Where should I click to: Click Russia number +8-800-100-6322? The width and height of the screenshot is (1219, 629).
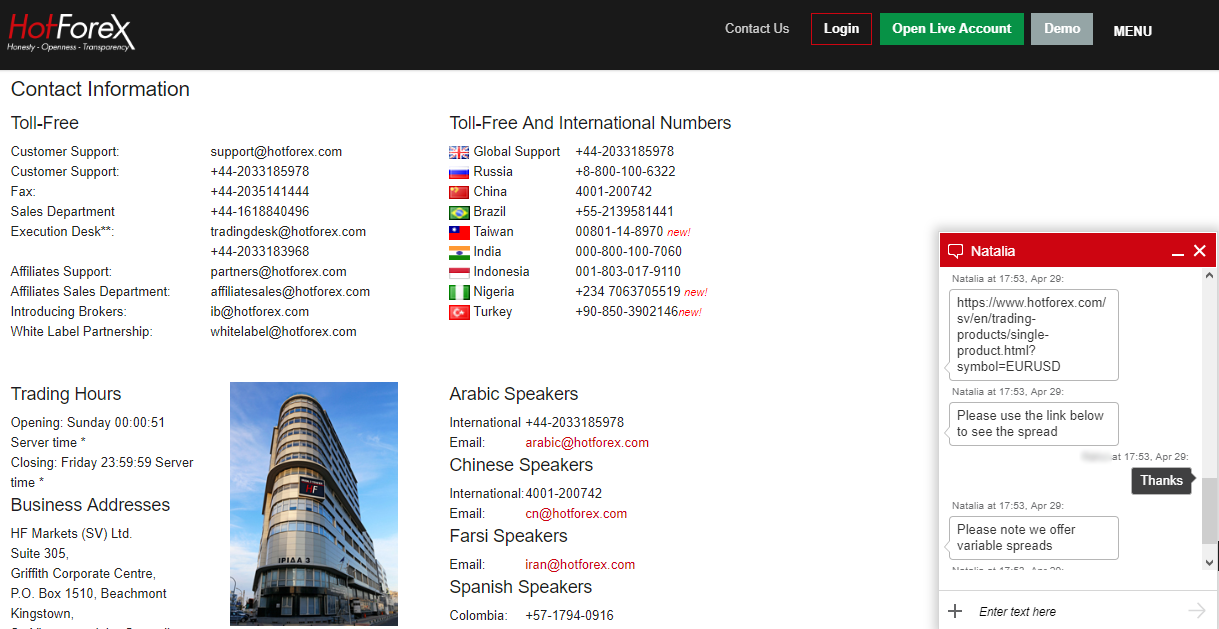click(625, 172)
